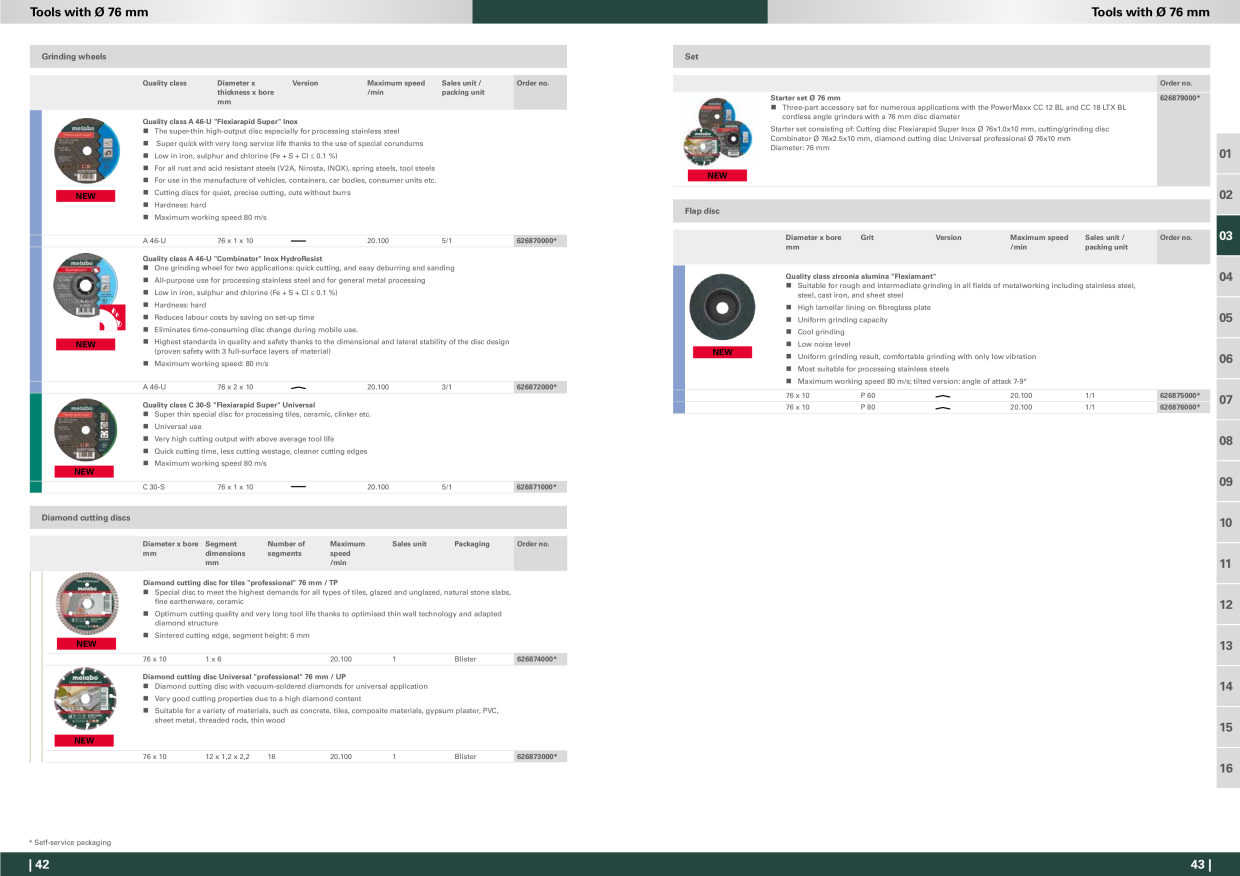Click the diamond disc Universal UP title
The height and width of the screenshot is (876, 1240).
click(244, 677)
